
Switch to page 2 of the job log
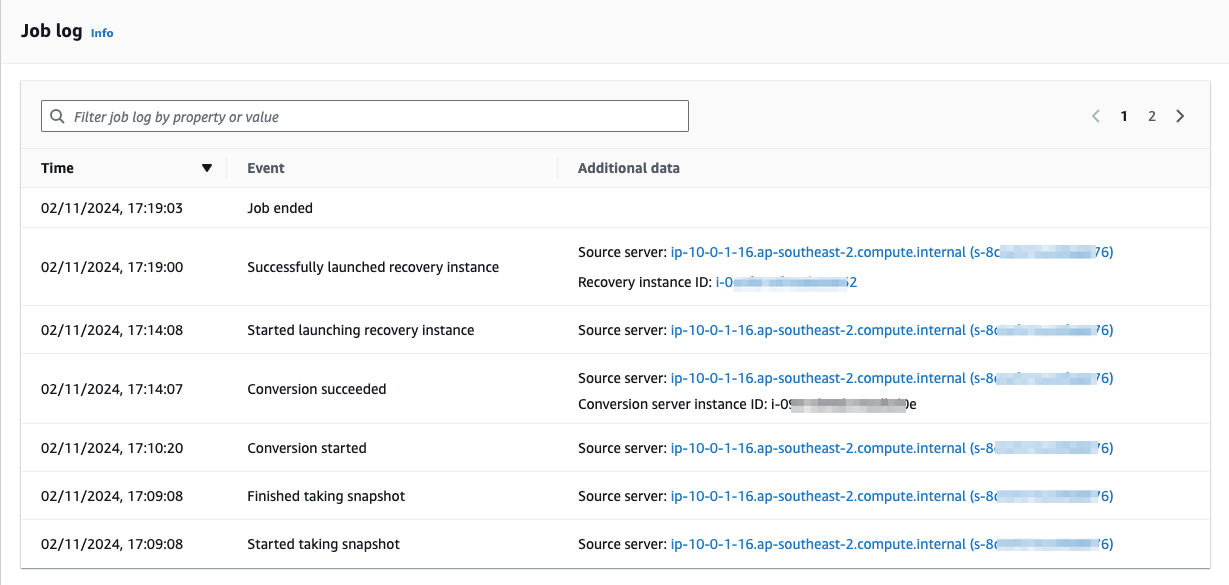pos(1151,116)
